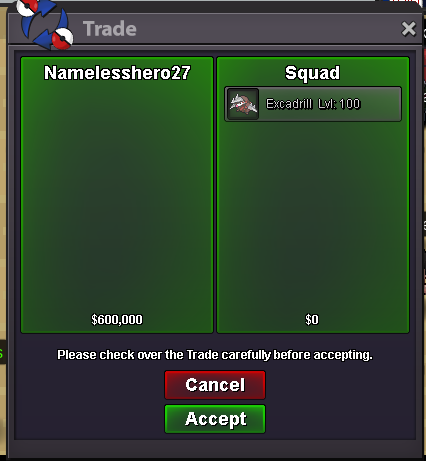
Task: Accept the trade offer
Action: coord(215,419)
